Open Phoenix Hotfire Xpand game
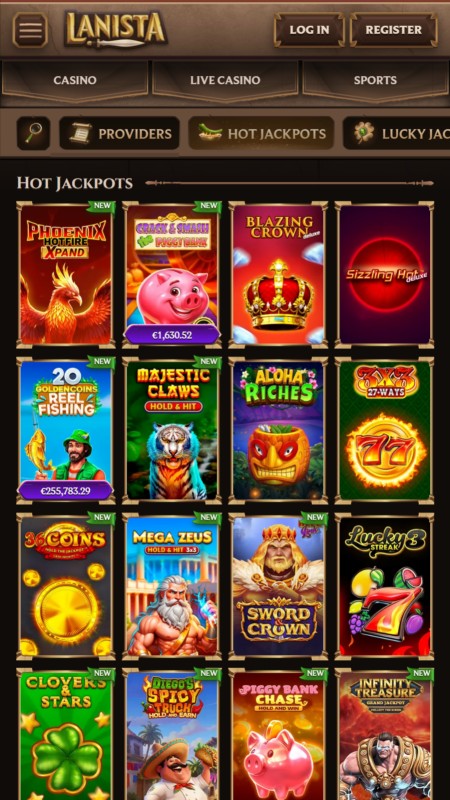 click(66, 274)
